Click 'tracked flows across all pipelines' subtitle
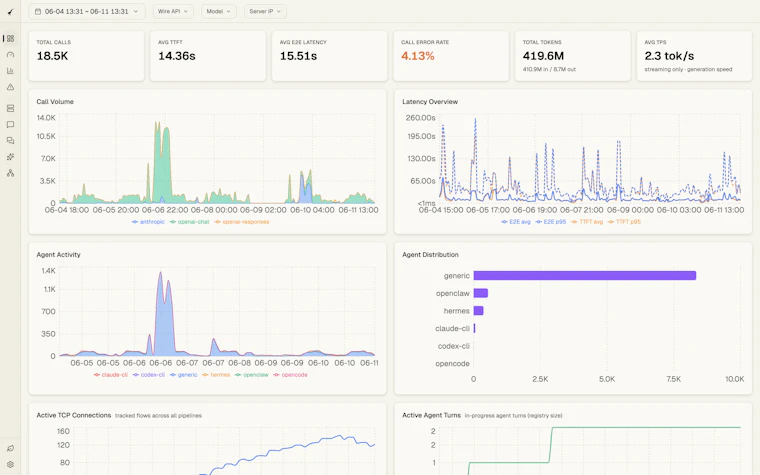The width and height of the screenshot is (760, 475). [x=158, y=416]
